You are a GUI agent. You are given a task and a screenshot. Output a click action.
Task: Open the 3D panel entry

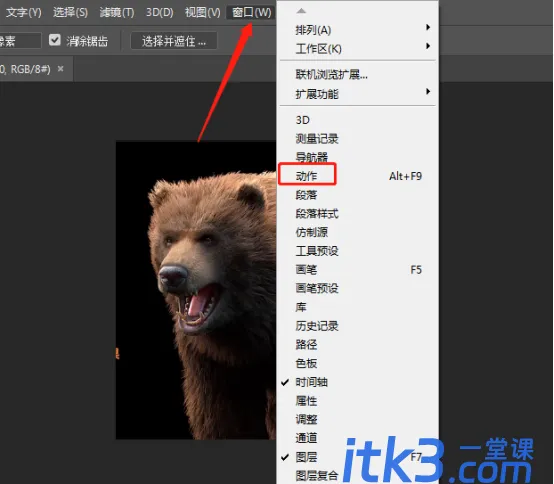click(358, 120)
